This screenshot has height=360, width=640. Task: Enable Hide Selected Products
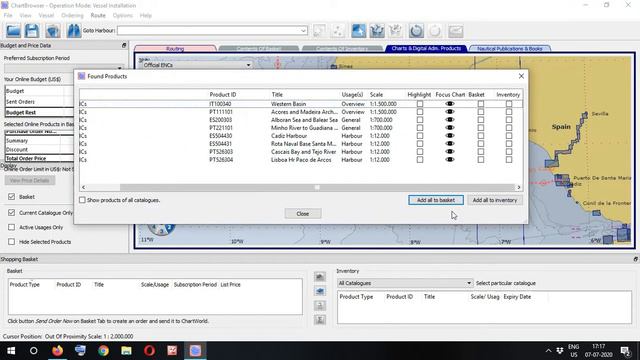coord(11,242)
